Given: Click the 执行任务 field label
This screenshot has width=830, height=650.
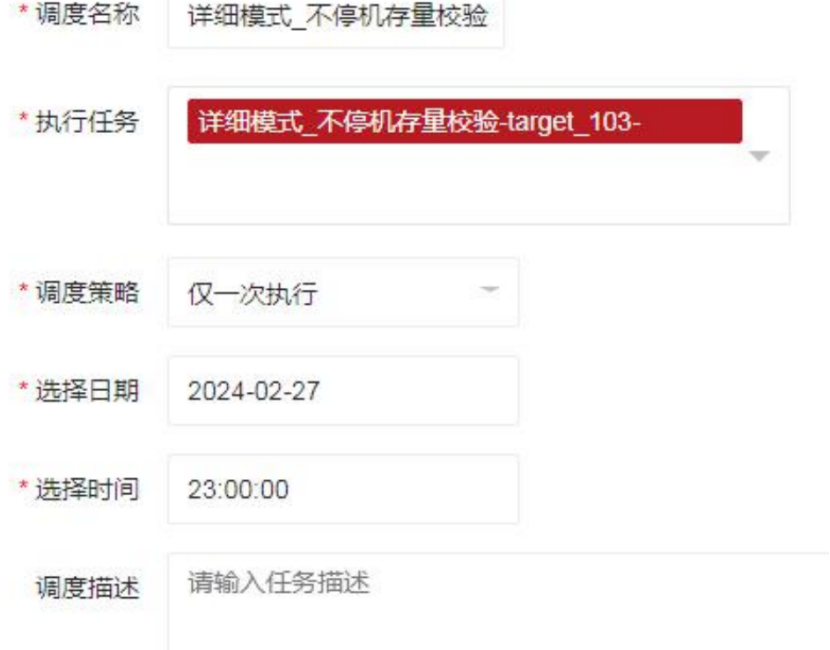Looking at the screenshot, I should pos(87,122).
